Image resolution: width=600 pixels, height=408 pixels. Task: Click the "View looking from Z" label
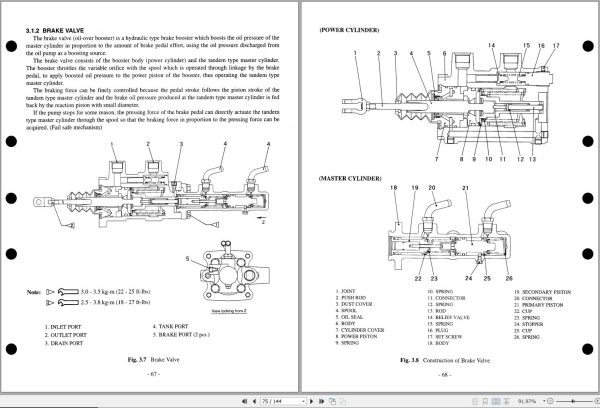(229, 311)
